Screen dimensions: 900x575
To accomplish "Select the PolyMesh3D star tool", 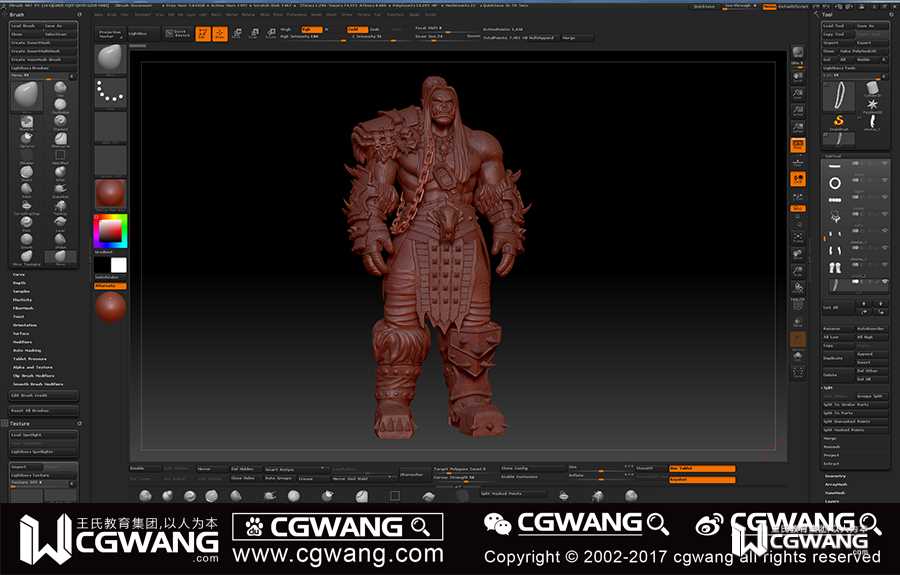I will point(872,105).
